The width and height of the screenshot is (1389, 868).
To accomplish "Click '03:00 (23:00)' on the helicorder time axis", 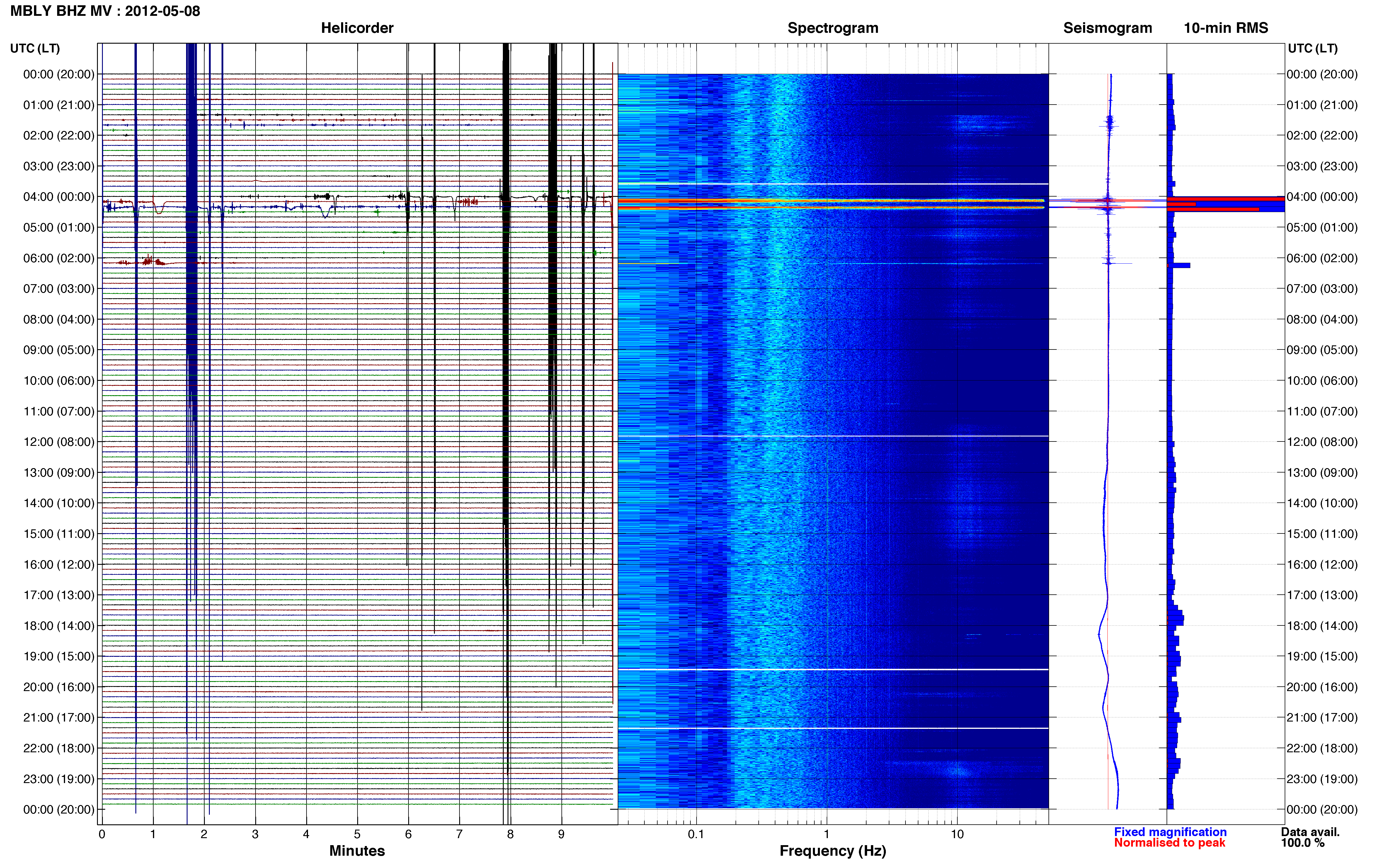I will click(x=59, y=166).
